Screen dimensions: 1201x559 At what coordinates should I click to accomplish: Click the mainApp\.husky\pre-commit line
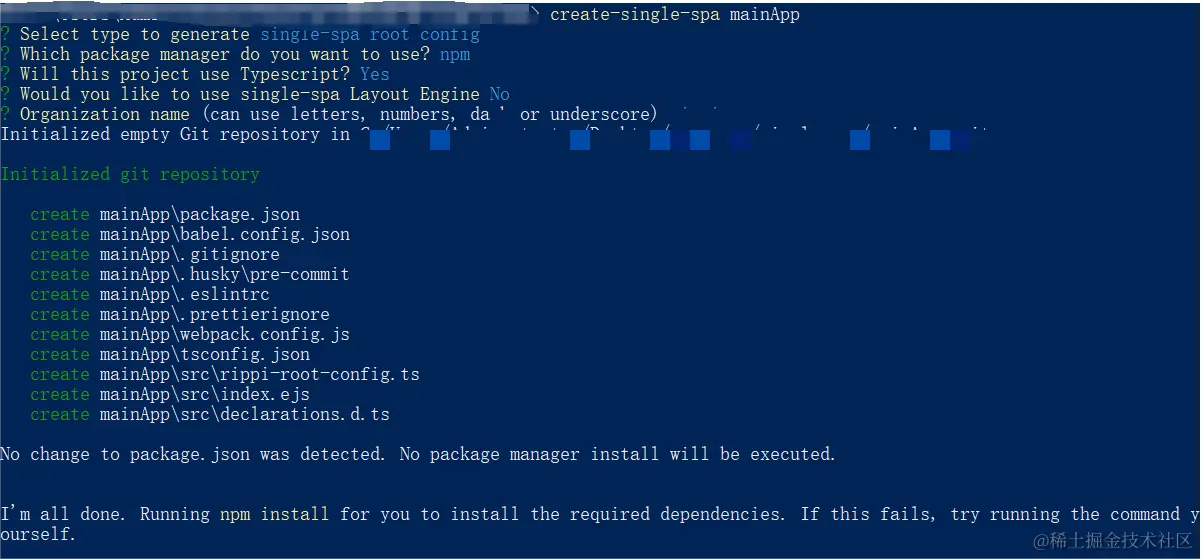pyautogui.click(x=190, y=274)
